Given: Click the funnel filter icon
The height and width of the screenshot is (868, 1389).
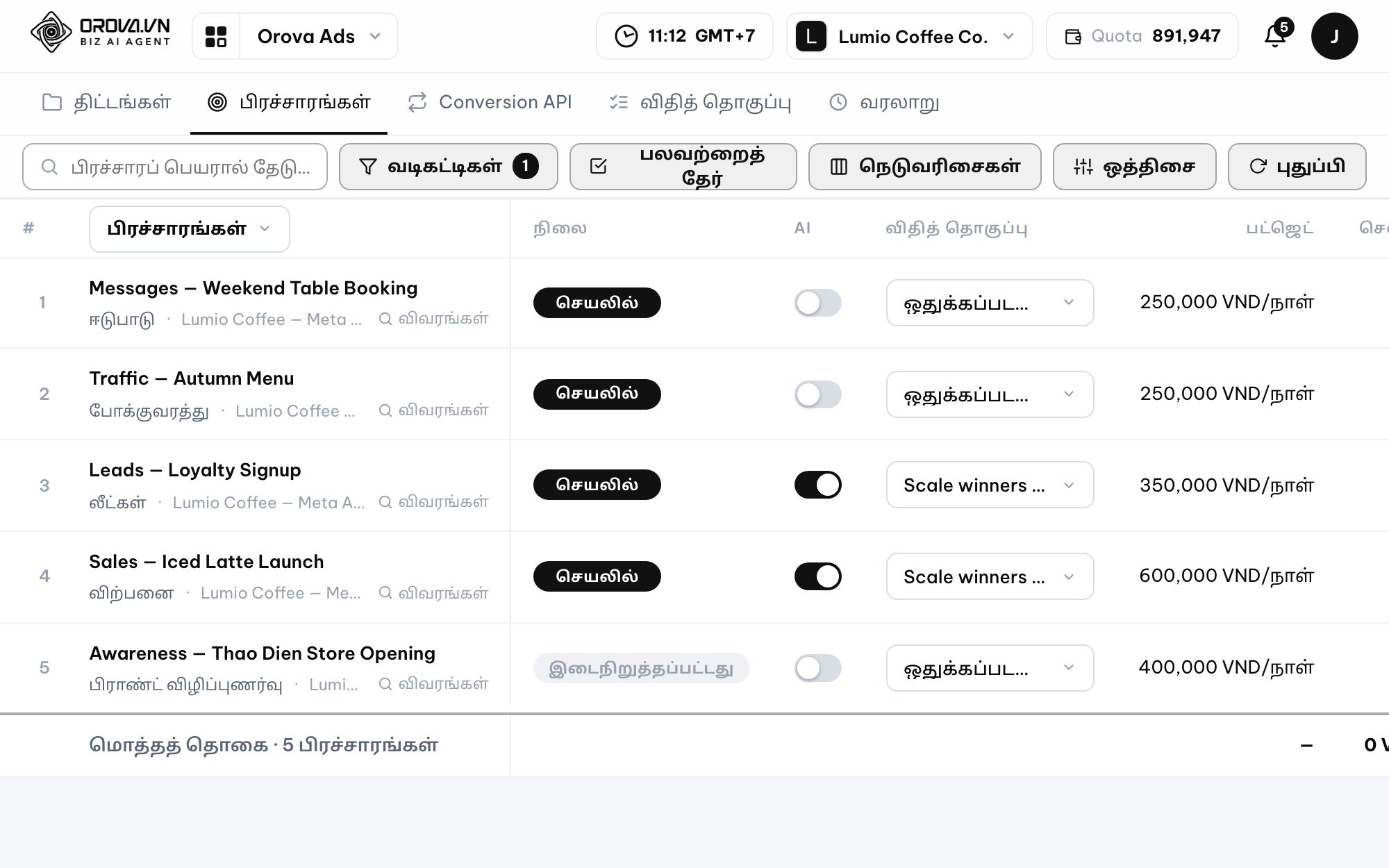Looking at the screenshot, I should point(368,167).
